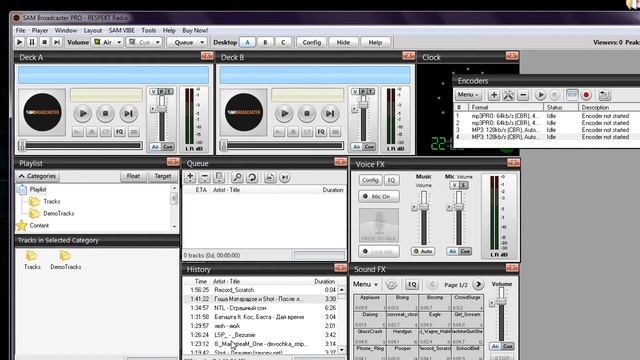Open the File menu
Viewport: 640px width, 360px height.
tap(20, 30)
